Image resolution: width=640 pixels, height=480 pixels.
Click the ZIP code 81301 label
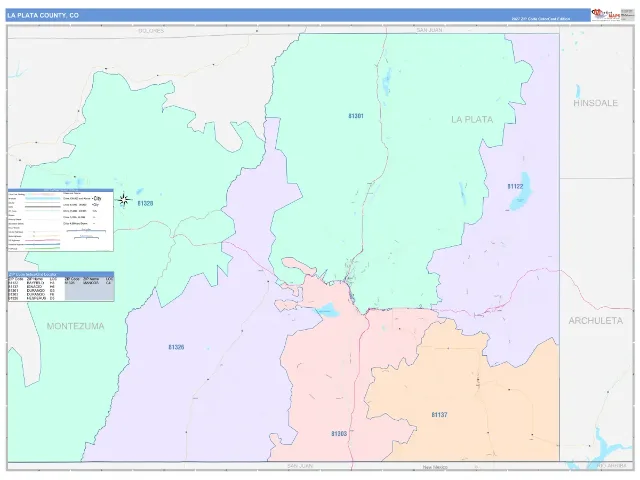tap(356, 116)
